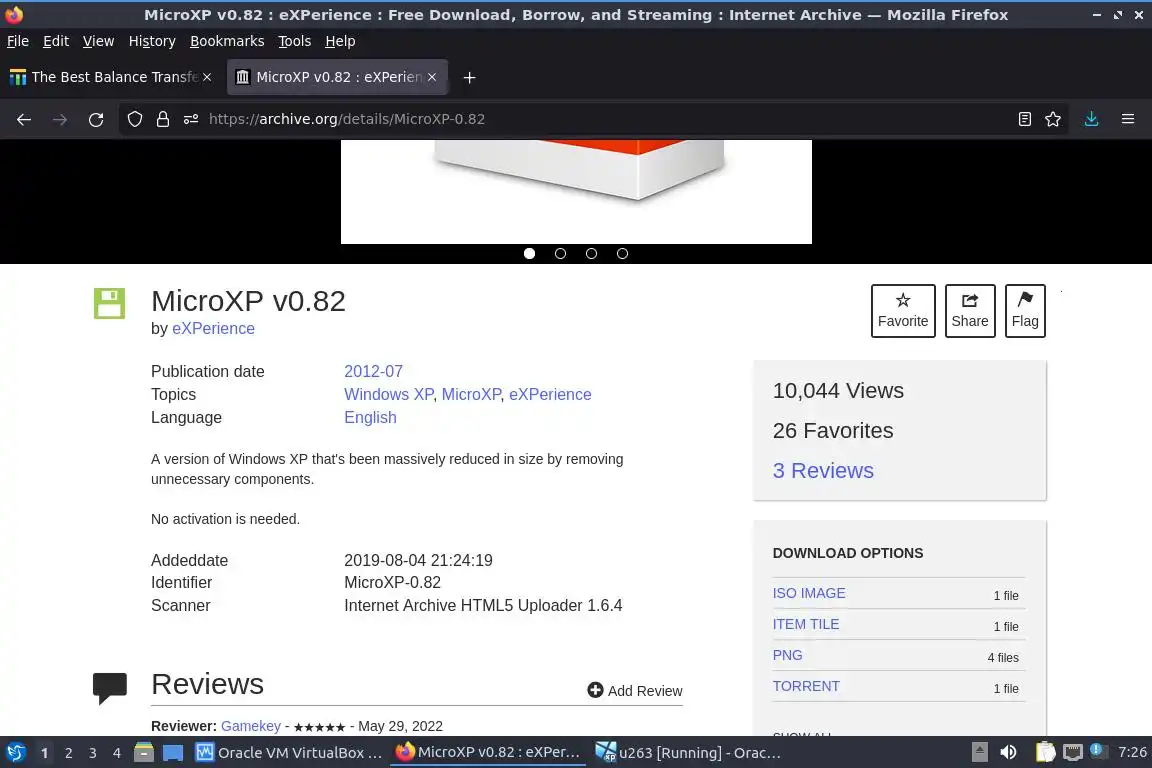Click the removable media eject tray icon

pos(979,752)
